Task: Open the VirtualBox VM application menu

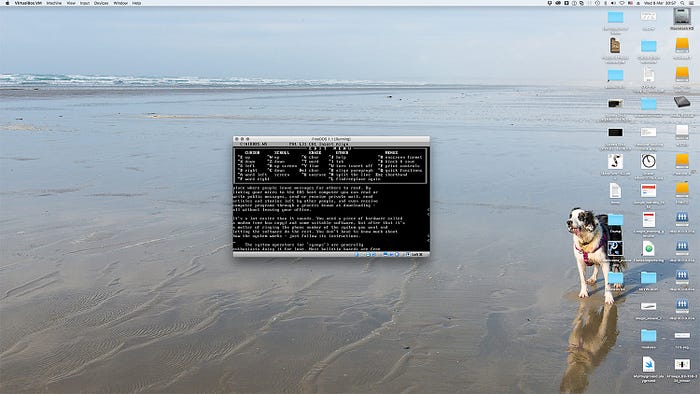Action: pyautogui.click(x=28, y=3)
